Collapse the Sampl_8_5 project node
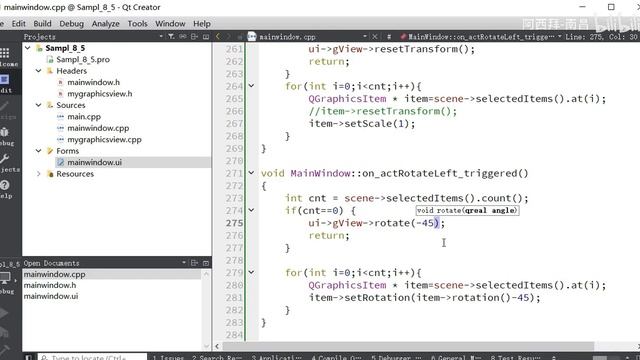This screenshot has height=360, width=640. pyautogui.click(x=28, y=48)
